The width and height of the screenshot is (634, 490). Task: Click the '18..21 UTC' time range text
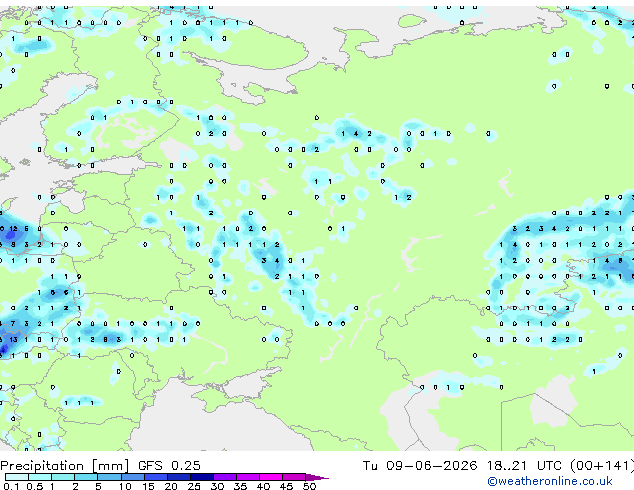pyautogui.click(x=524, y=466)
